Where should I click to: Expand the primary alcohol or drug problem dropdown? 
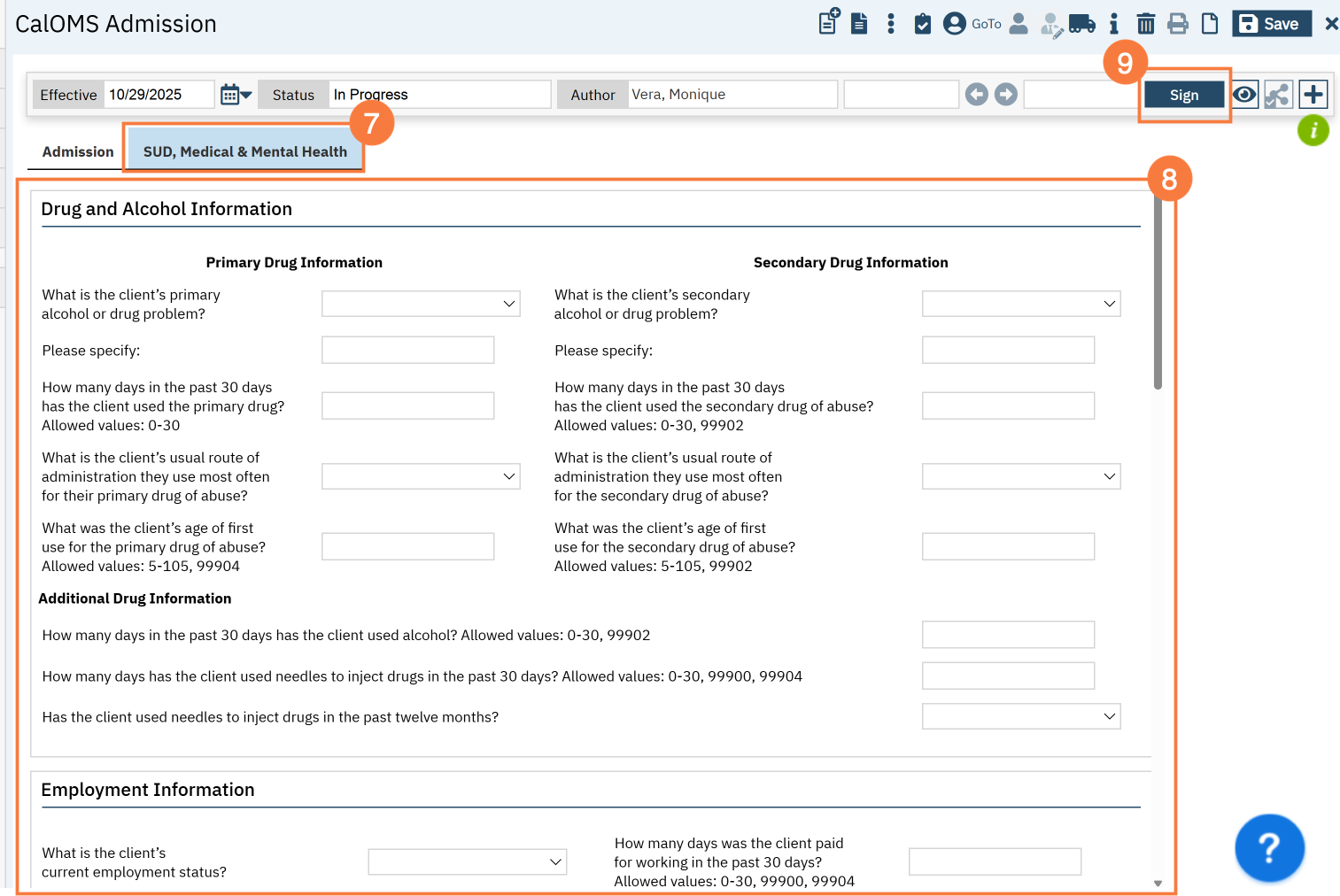pyautogui.click(x=421, y=304)
